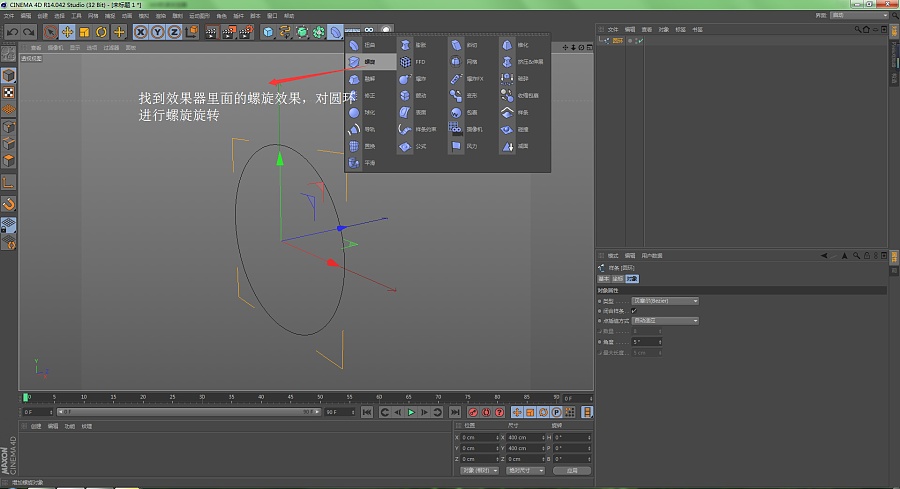The width and height of the screenshot is (900, 489).
Task: Enable the Texture mode checkerboard icon
Action: pos(9,92)
